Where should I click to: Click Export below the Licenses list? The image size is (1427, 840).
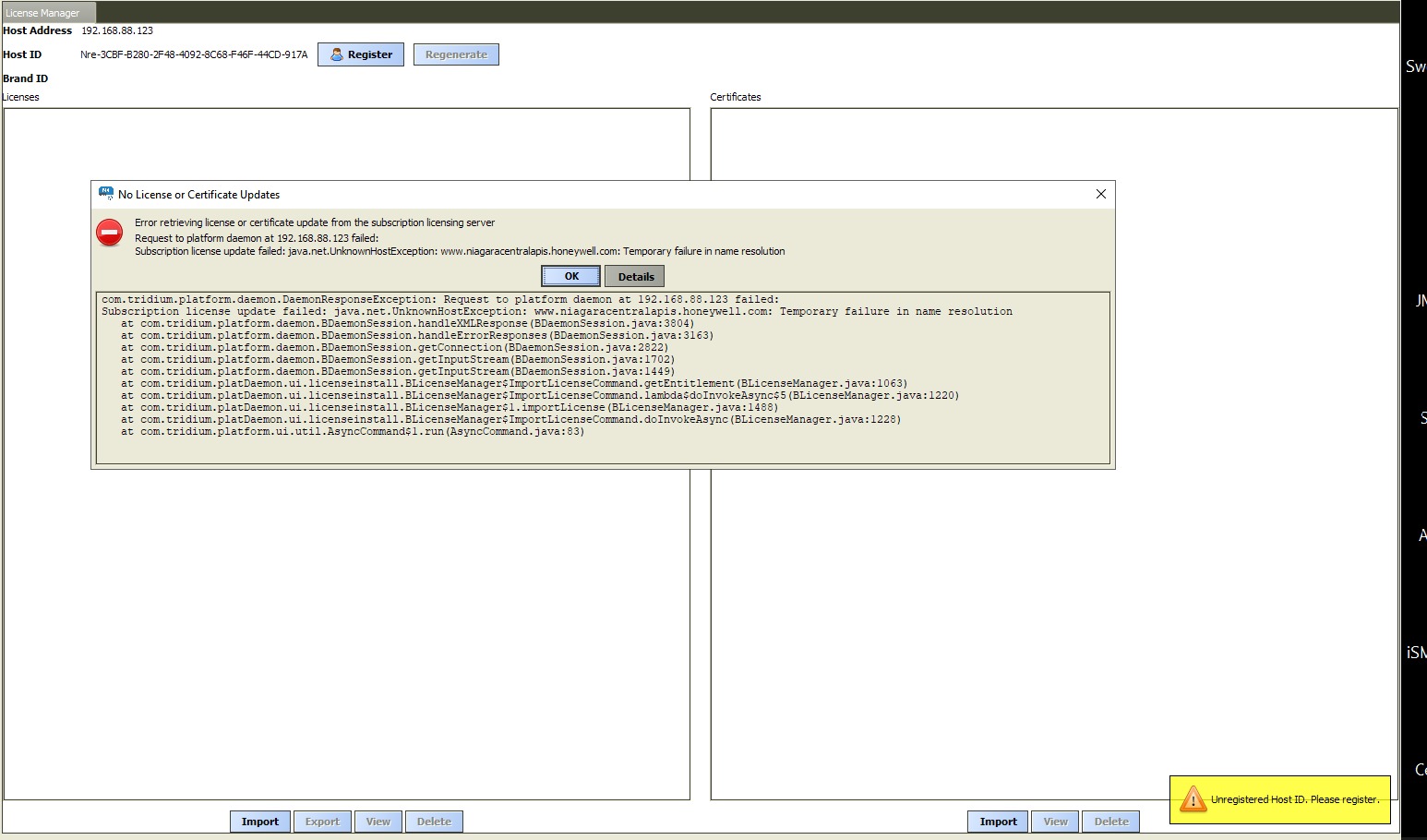tap(322, 822)
